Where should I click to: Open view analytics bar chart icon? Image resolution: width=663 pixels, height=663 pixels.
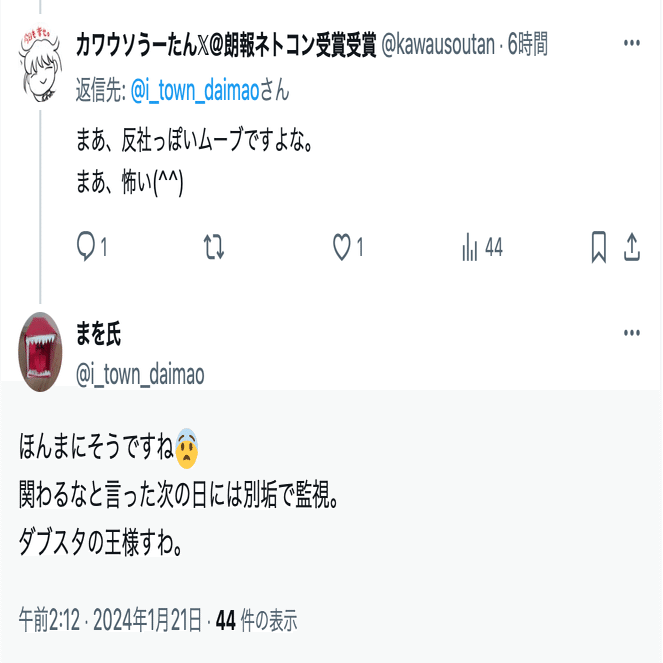click(470, 247)
